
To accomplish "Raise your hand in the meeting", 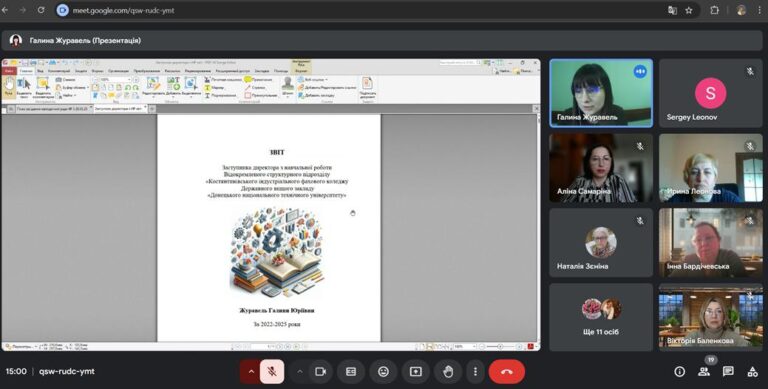I will (x=448, y=371).
